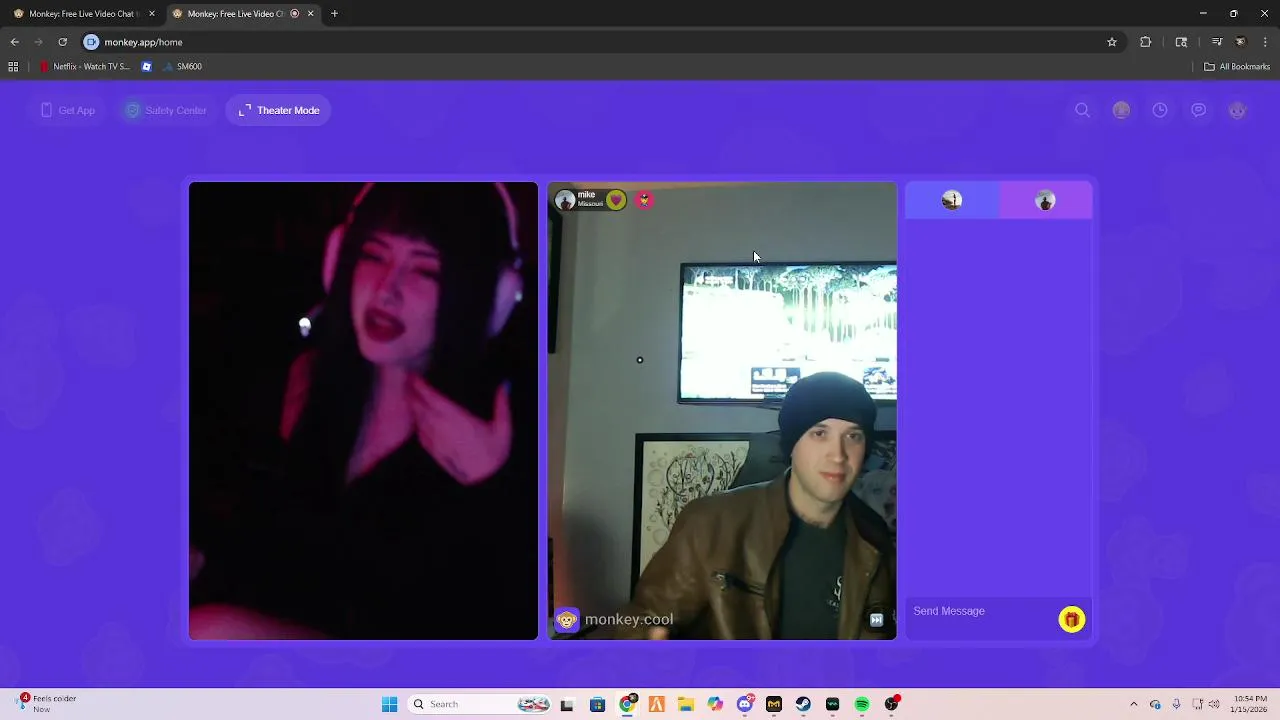The width and height of the screenshot is (1280, 720).
Task: Click mike's webcam video panel
Action: (722, 411)
